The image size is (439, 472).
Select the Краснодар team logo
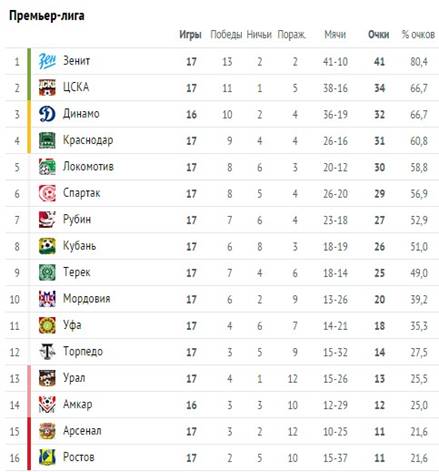tap(47, 140)
